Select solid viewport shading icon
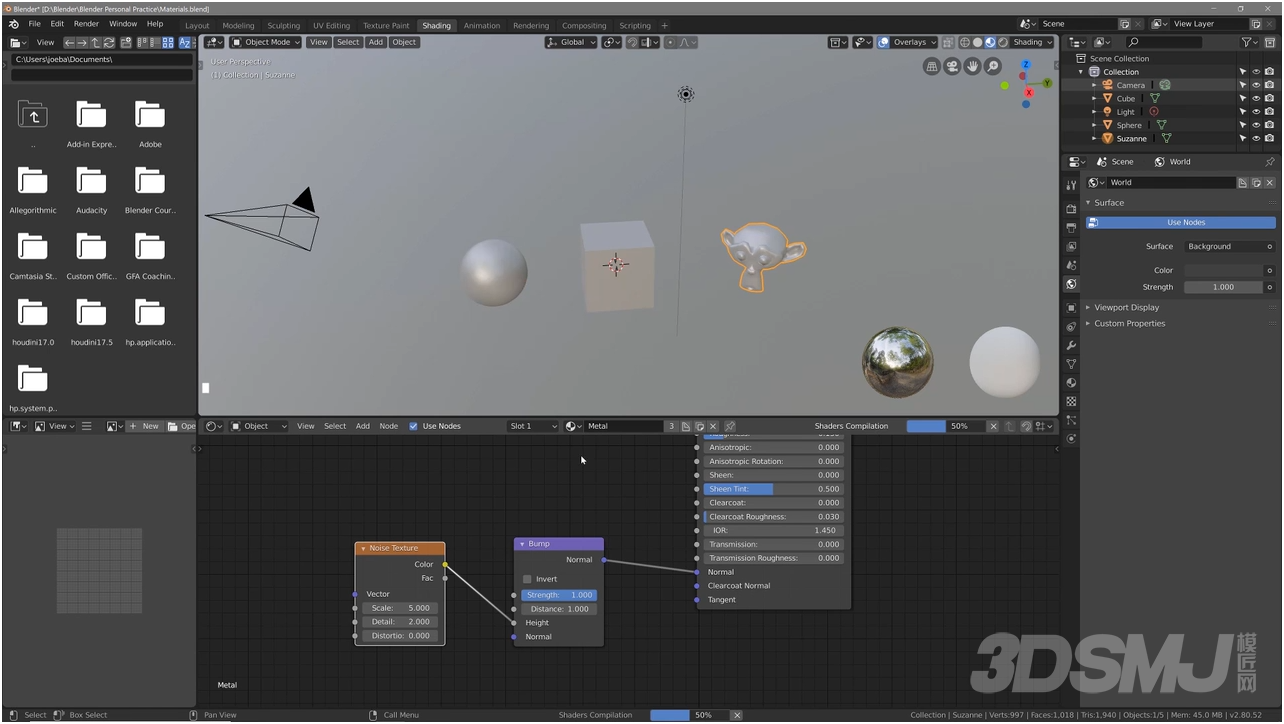Viewport: 1284px width, 724px height. coord(977,42)
